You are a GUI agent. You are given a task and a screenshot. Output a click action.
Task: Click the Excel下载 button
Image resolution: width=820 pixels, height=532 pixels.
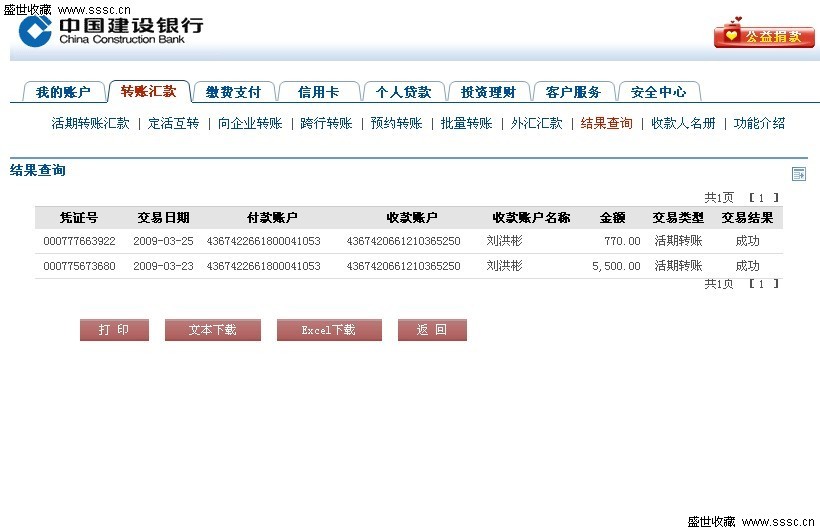click(x=329, y=330)
